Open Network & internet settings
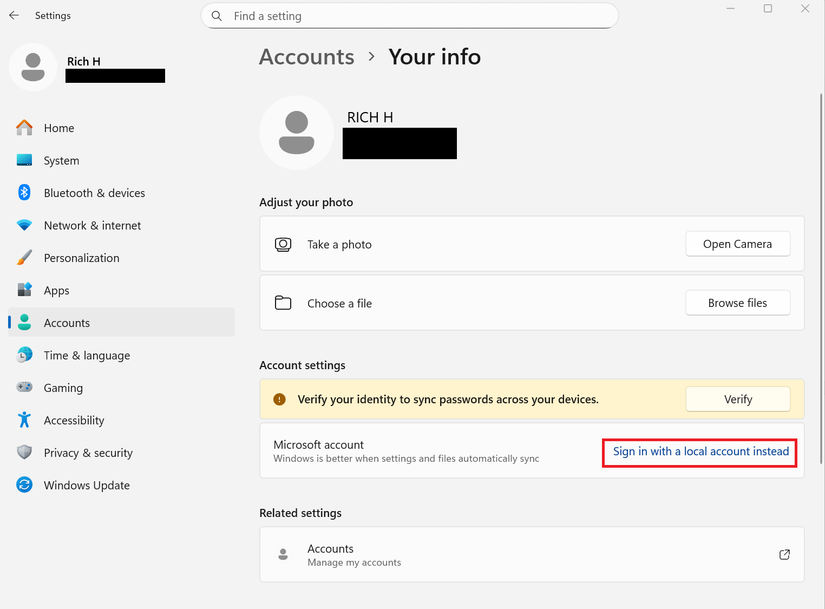This screenshot has height=609, width=825. [x=24, y=225]
